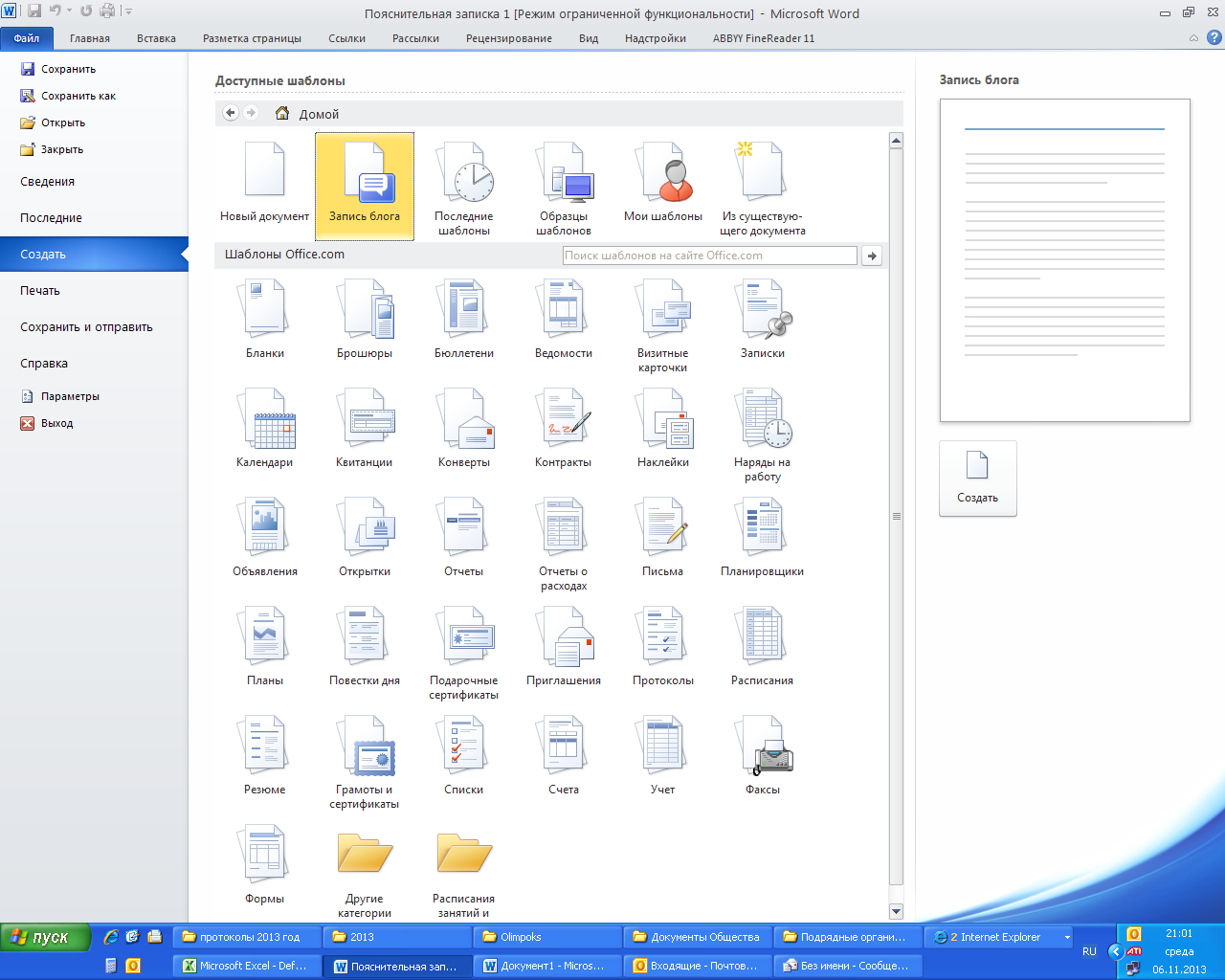
Task: Click the Office.com search go arrow button
Action: click(871, 256)
